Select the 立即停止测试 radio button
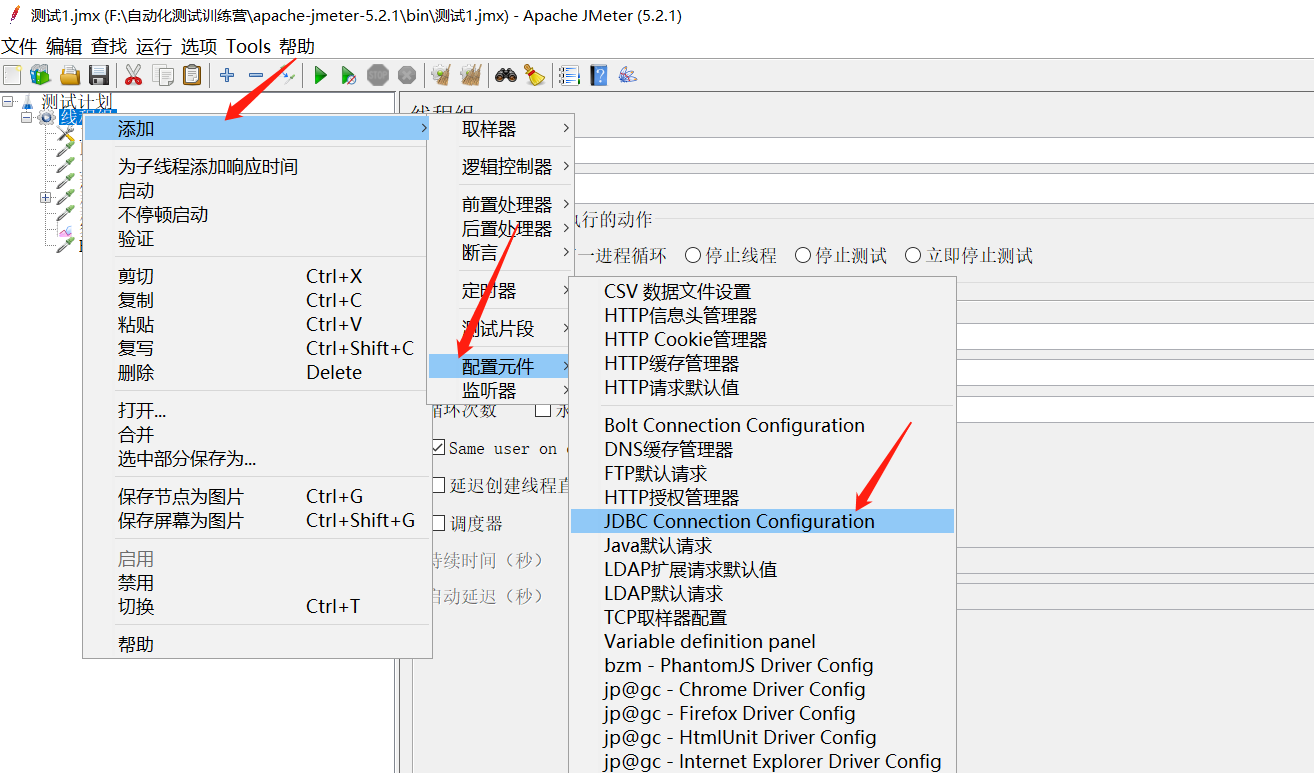Screen dimensions: 1314x773 913,255
